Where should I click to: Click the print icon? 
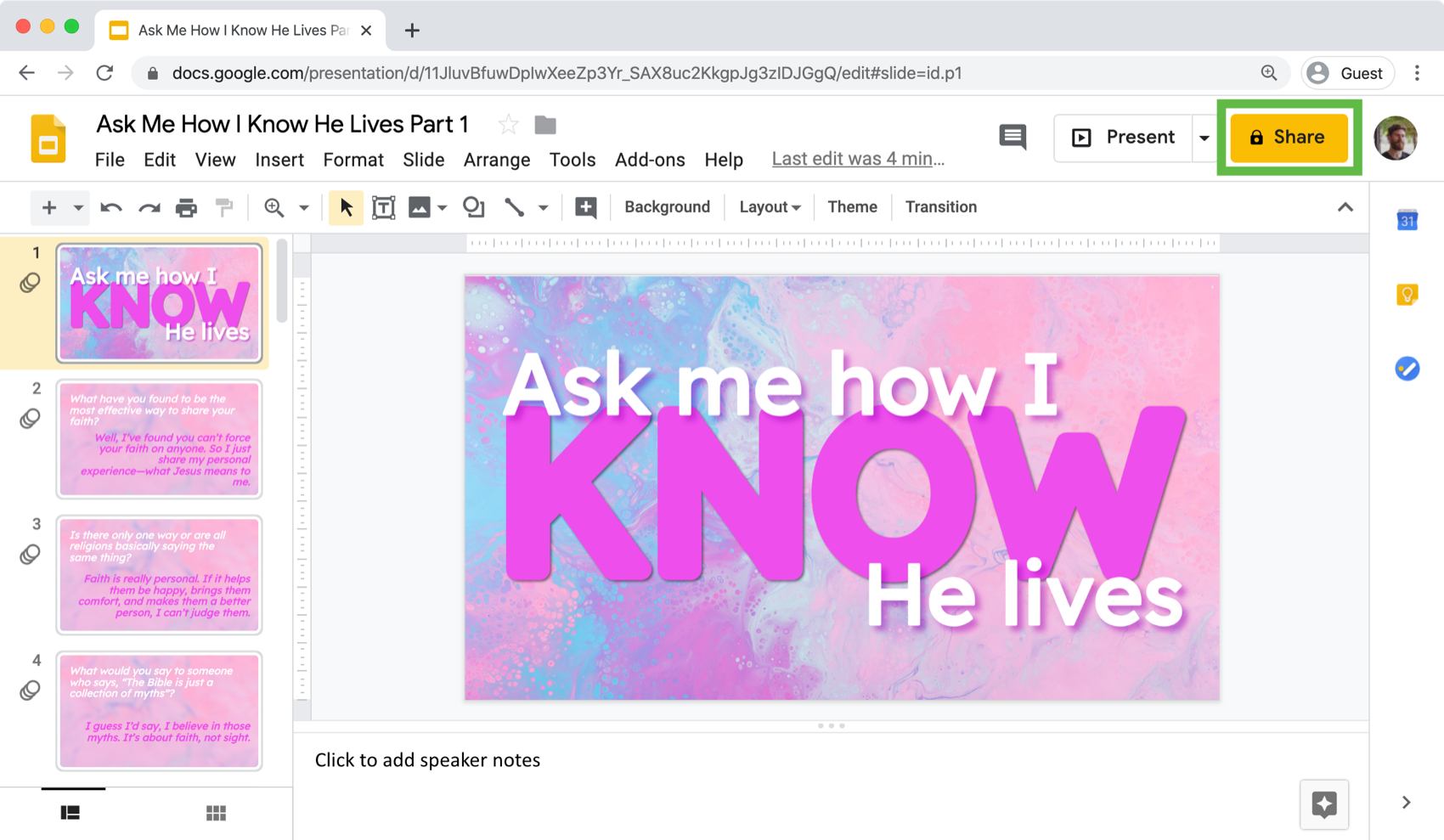(186, 207)
